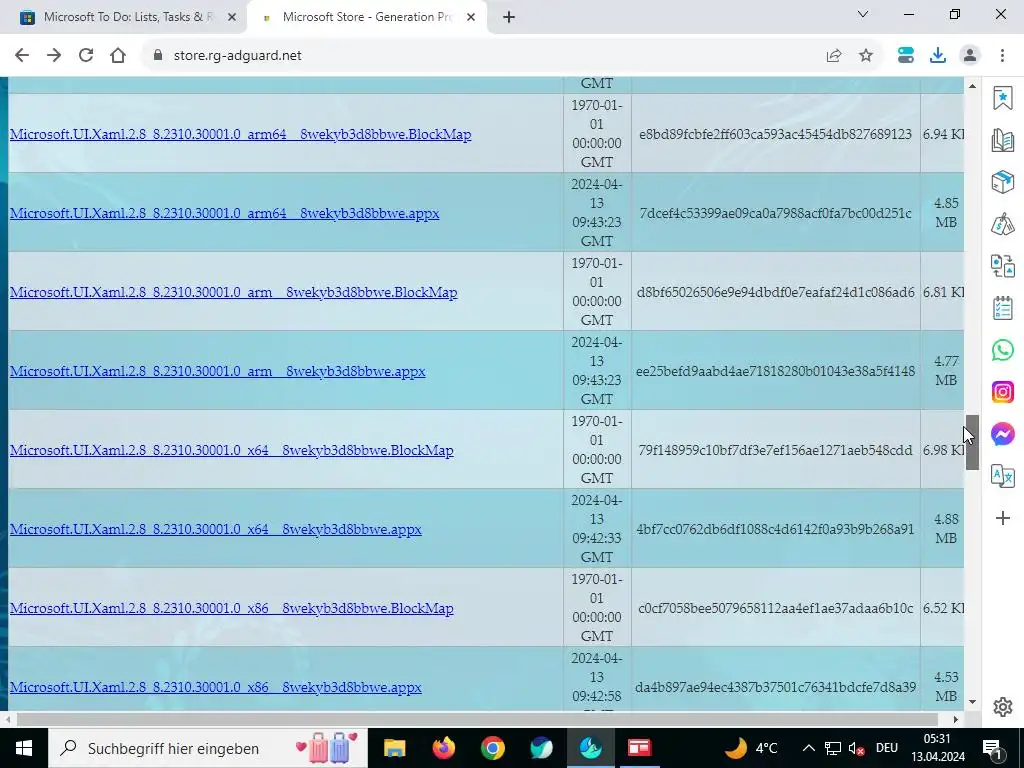Download the x86 BlockMap file link

231,609
